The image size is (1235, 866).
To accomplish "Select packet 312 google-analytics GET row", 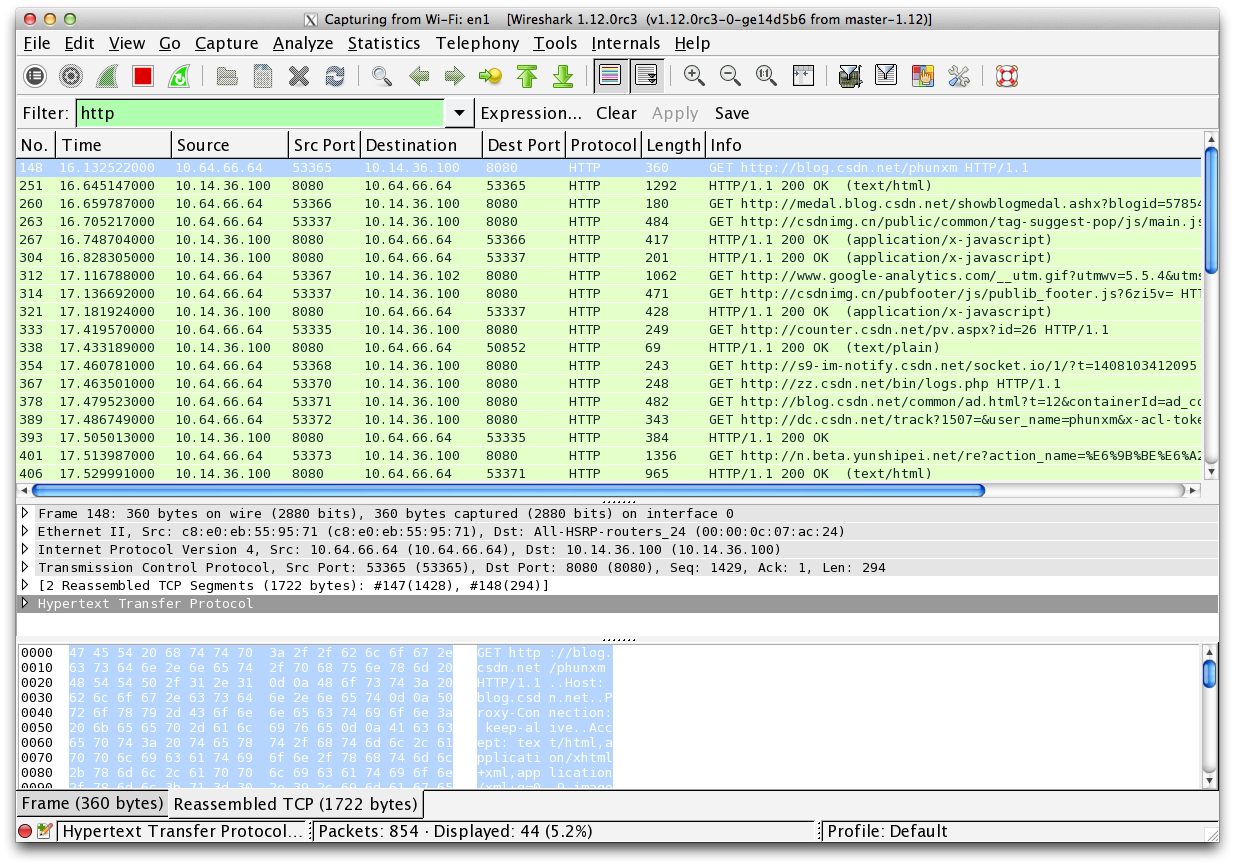I will pyautogui.click(x=608, y=275).
